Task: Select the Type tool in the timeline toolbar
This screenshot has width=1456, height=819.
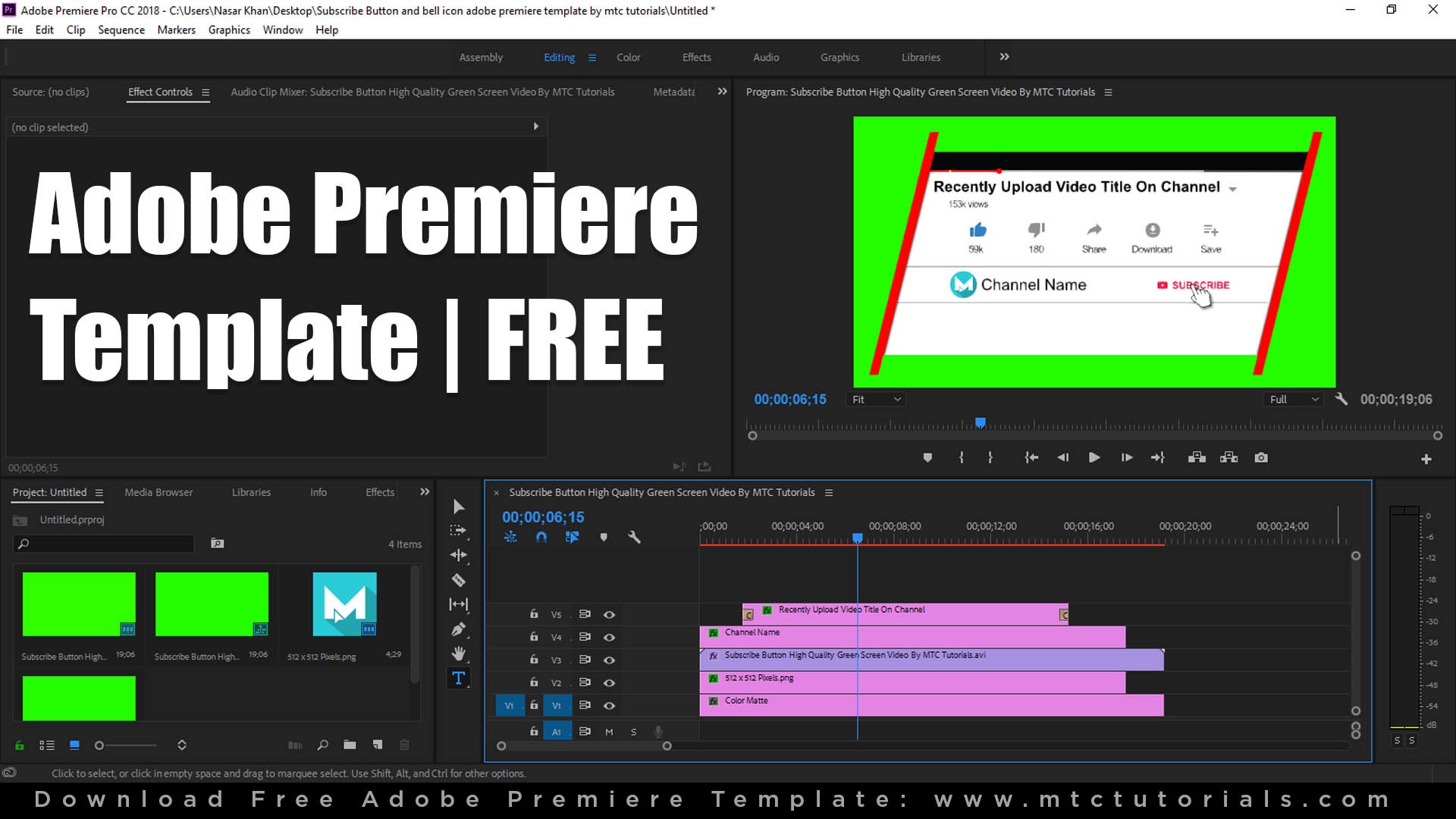Action: pyautogui.click(x=459, y=679)
